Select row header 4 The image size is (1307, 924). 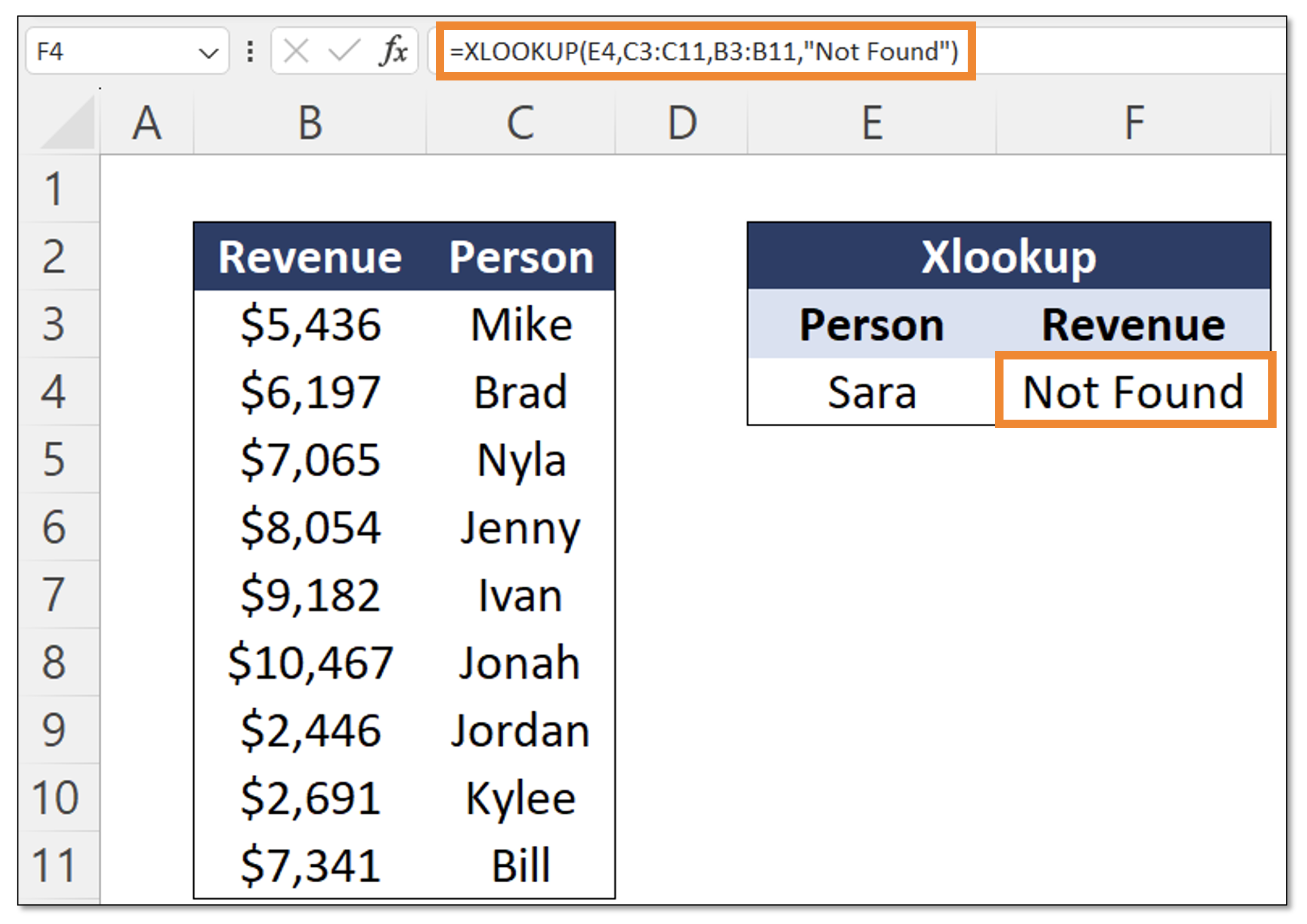[x=57, y=392]
